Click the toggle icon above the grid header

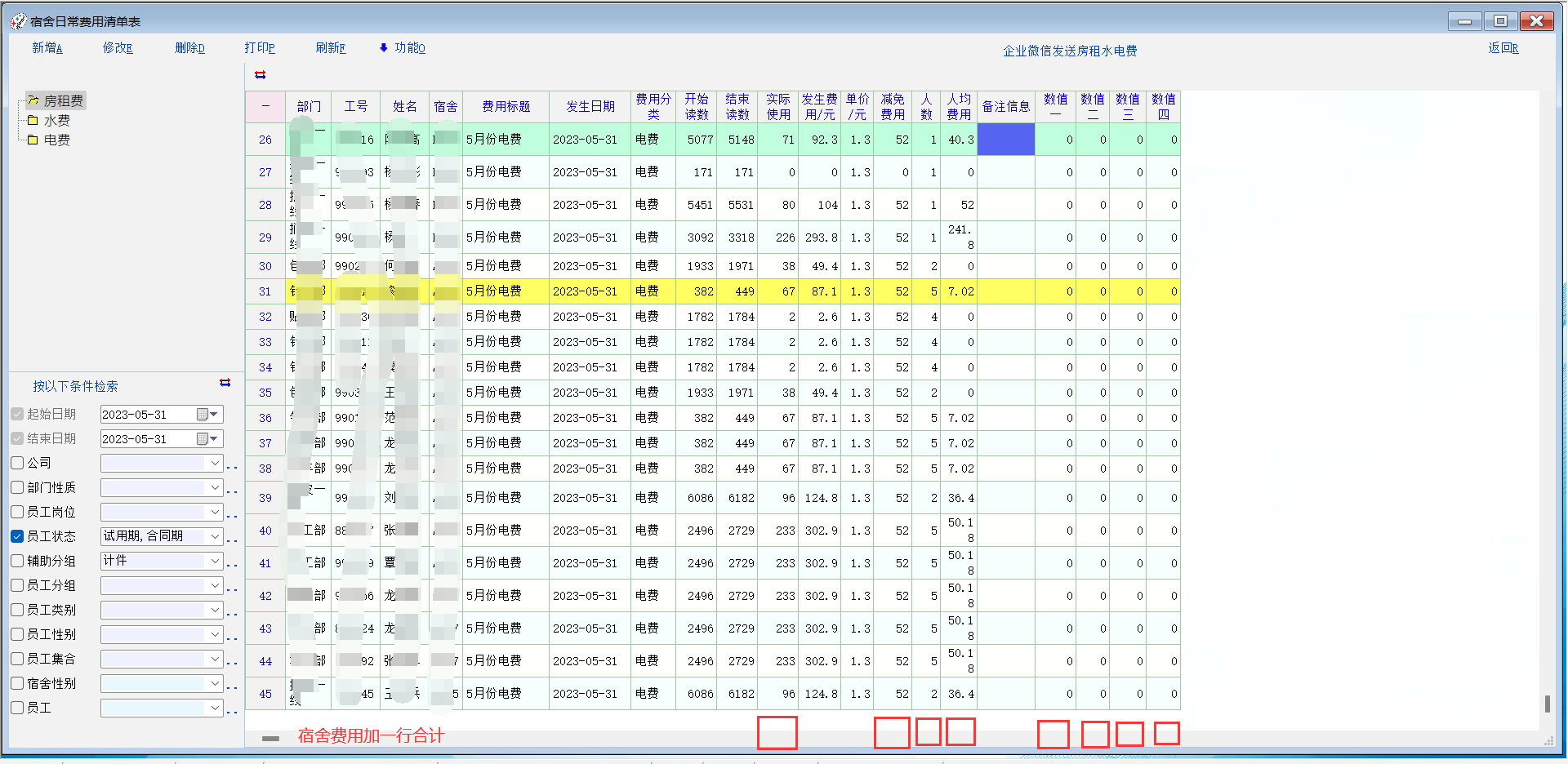coord(261,75)
